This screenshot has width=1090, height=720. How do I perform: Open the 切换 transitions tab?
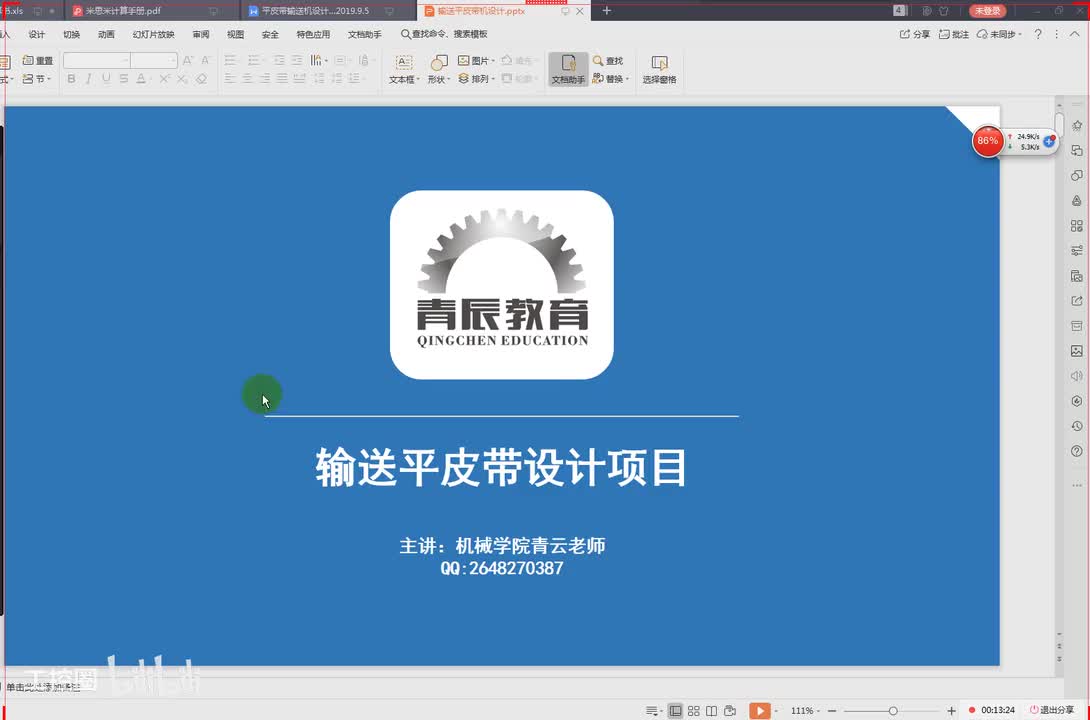tap(72, 34)
